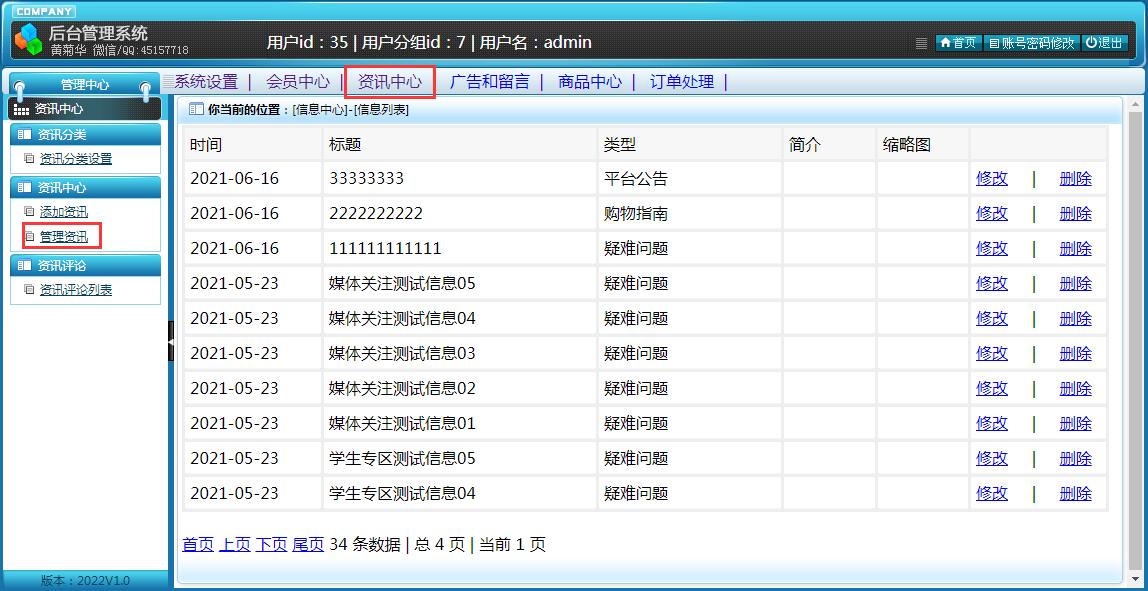Click the list icon beside 首页

point(922,43)
